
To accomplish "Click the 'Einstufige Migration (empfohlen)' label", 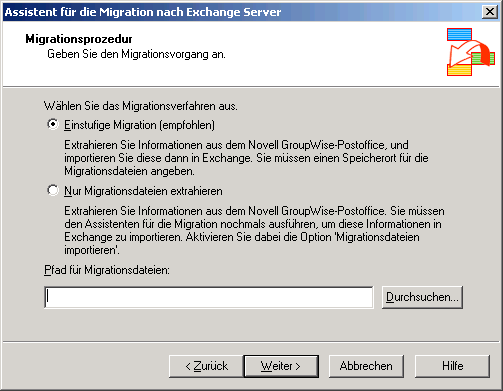I will 139,125.
